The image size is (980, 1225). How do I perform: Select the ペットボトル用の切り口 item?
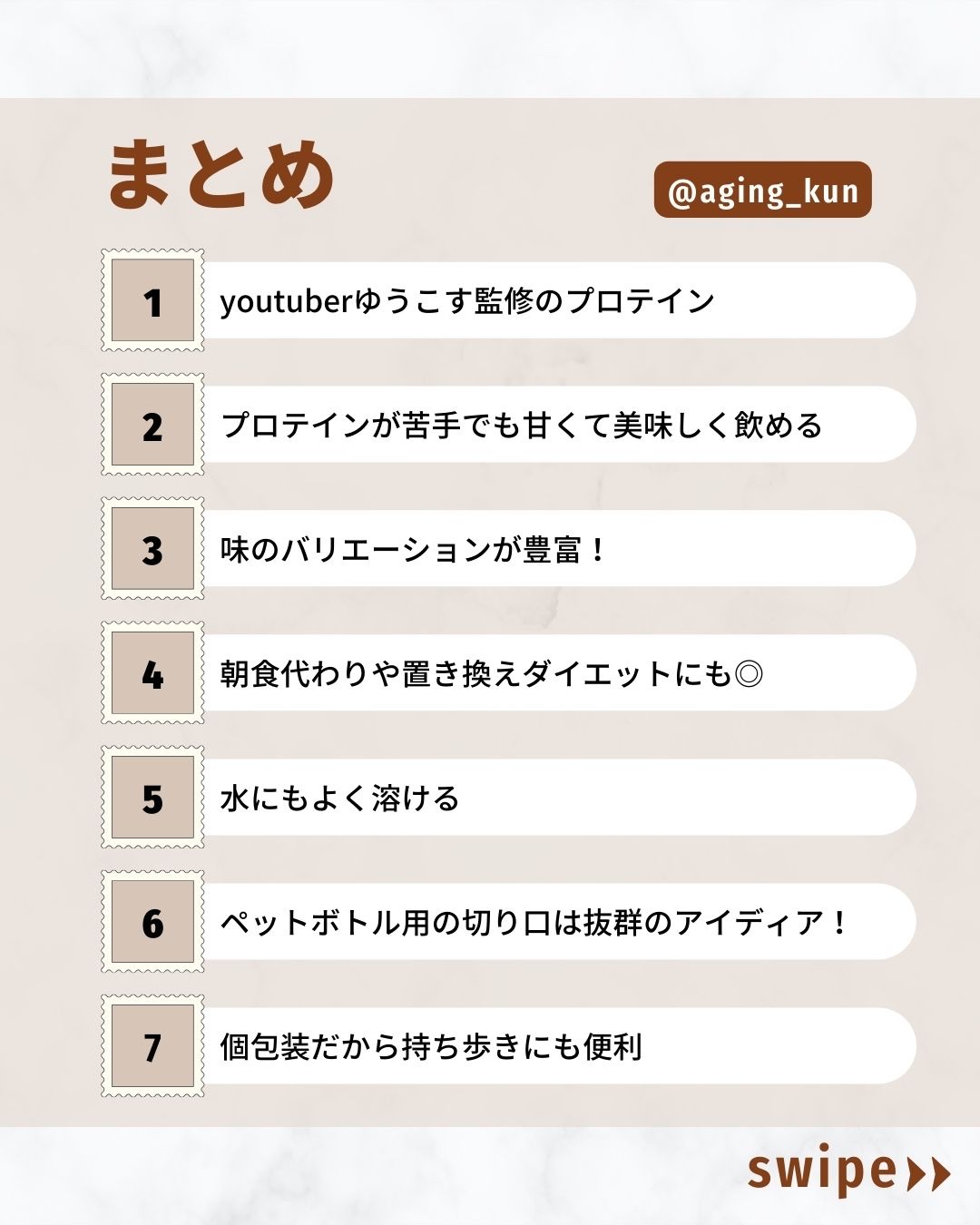(535, 923)
